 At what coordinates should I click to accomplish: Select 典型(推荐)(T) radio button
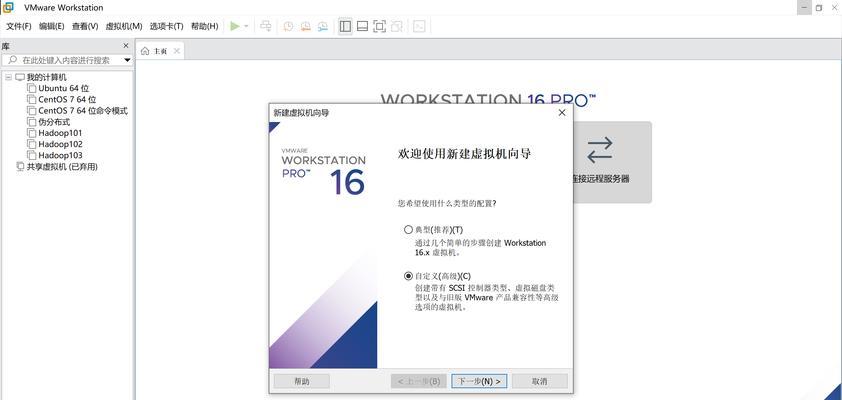pos(408,230)
